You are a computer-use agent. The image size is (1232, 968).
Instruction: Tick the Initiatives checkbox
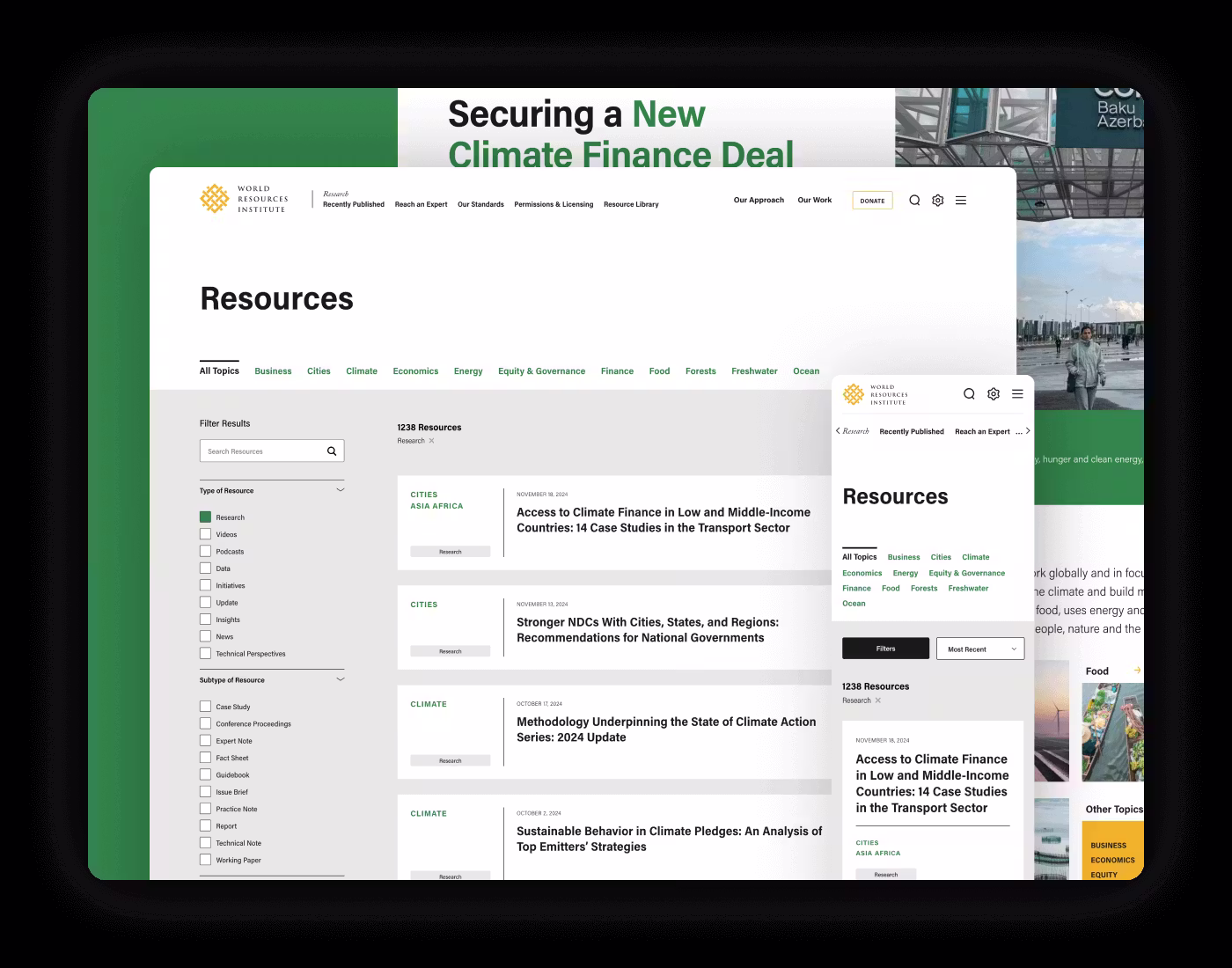pyautogui.click(x=205, y=585)
